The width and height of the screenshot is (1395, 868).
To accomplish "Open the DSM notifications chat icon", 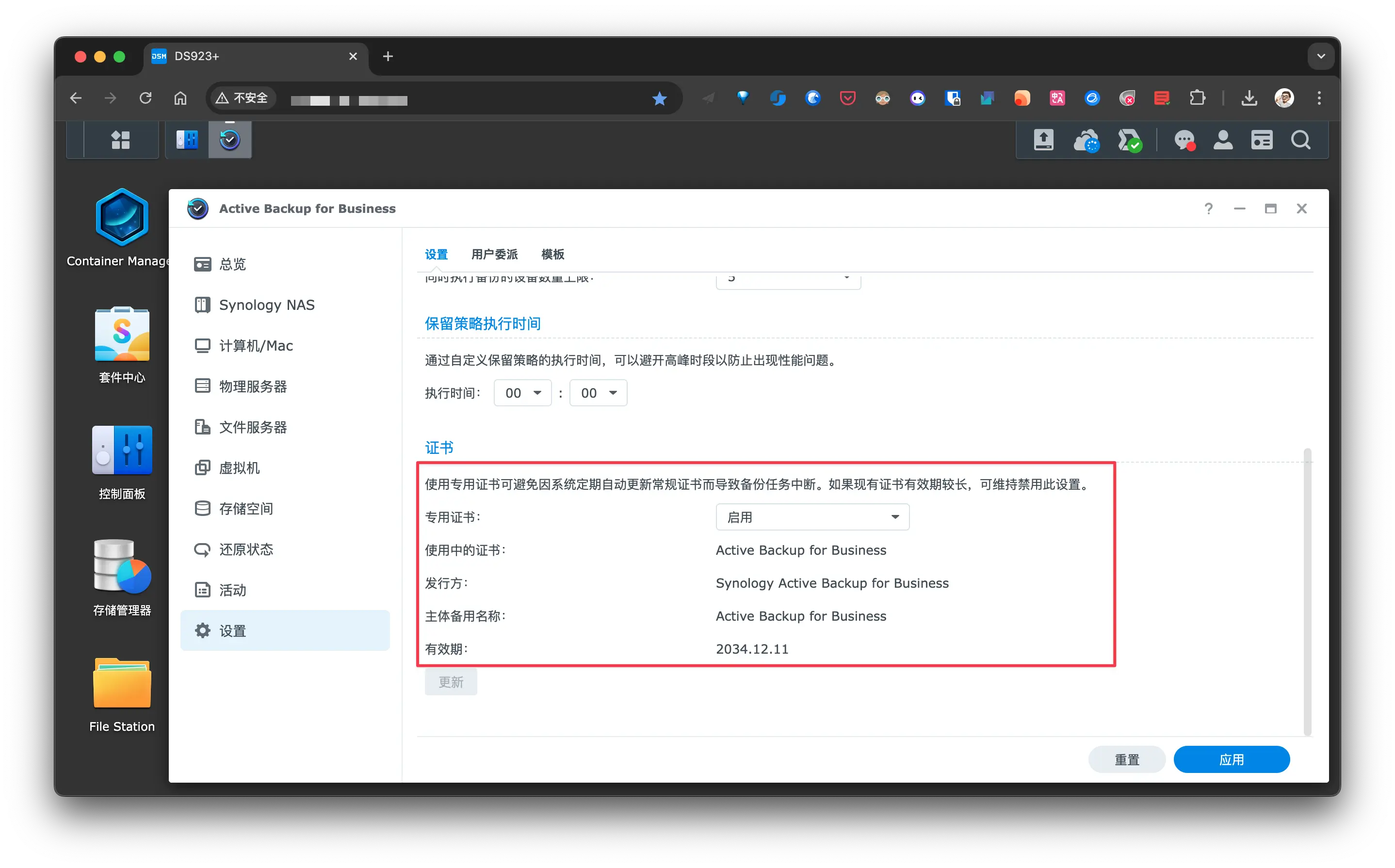I will [x=1184, y=140].
